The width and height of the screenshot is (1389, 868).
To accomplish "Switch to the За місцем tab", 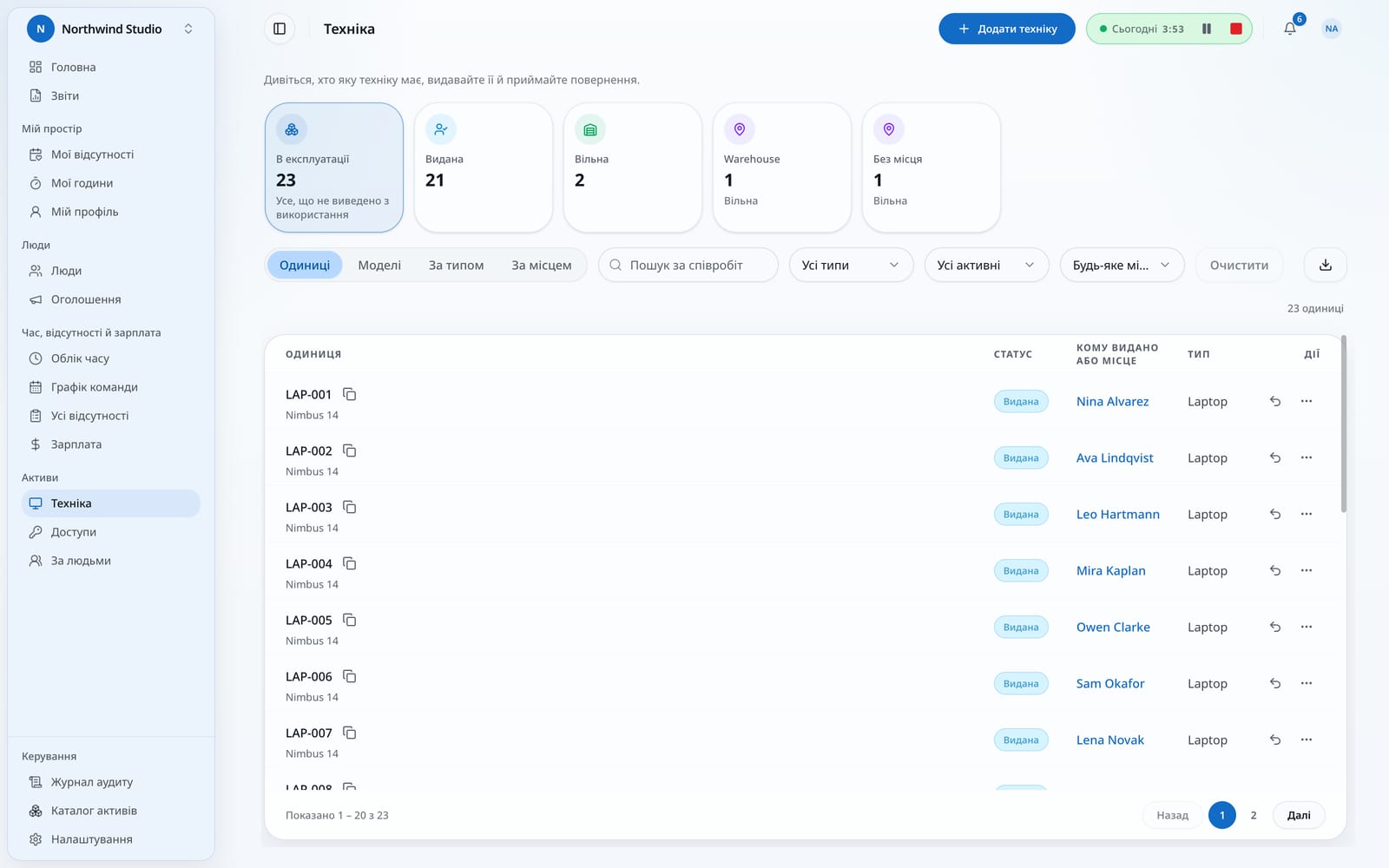I will point(541,265).
